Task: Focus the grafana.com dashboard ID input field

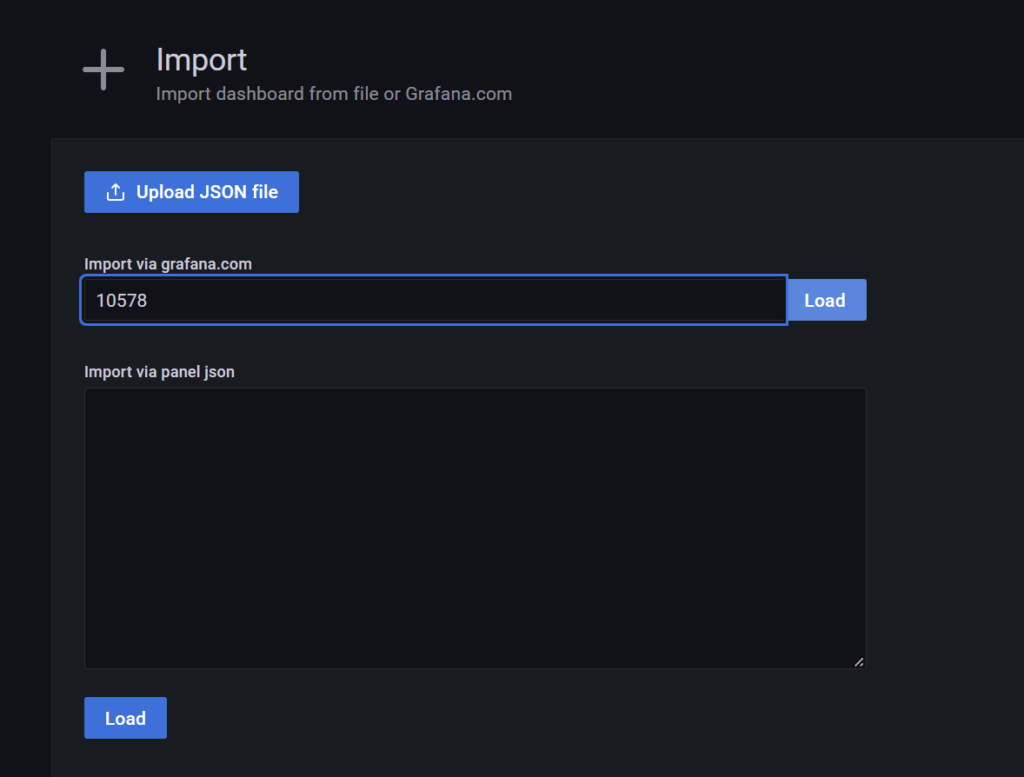Action: point(433,300)
